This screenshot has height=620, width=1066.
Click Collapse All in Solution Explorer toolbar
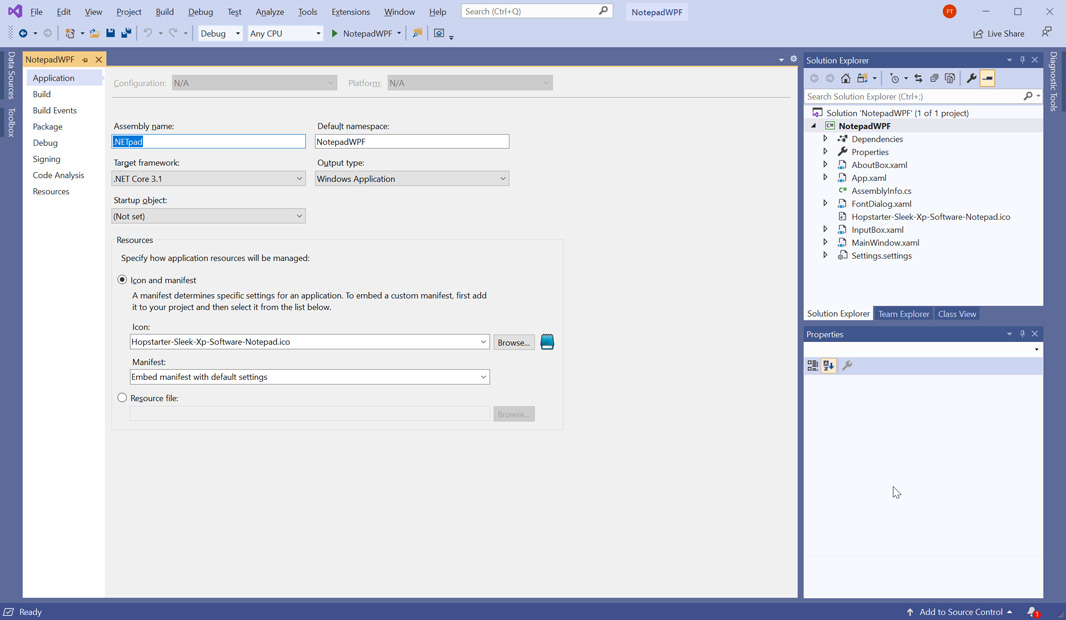coord(934,78)
